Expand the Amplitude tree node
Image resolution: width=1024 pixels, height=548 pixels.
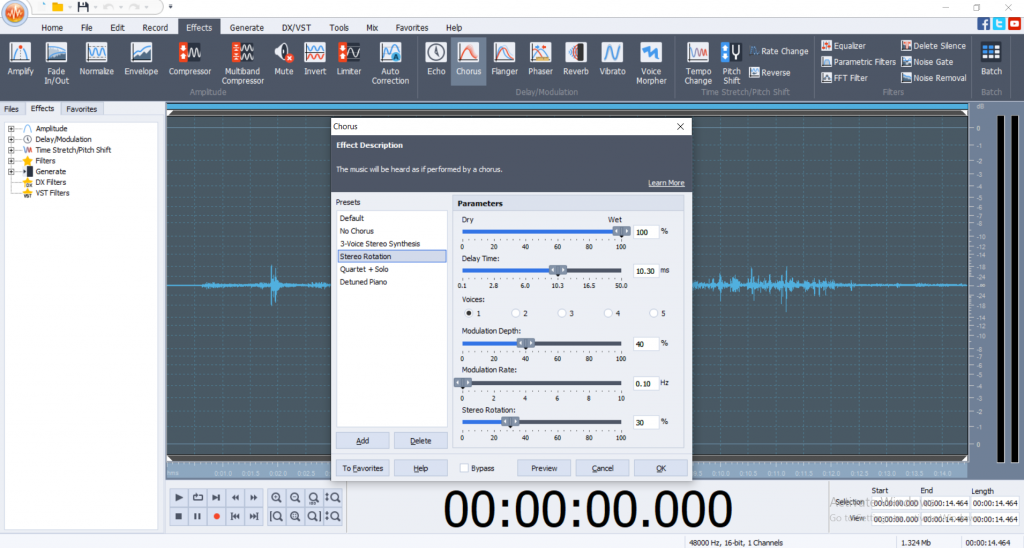[x=11, y=129]
